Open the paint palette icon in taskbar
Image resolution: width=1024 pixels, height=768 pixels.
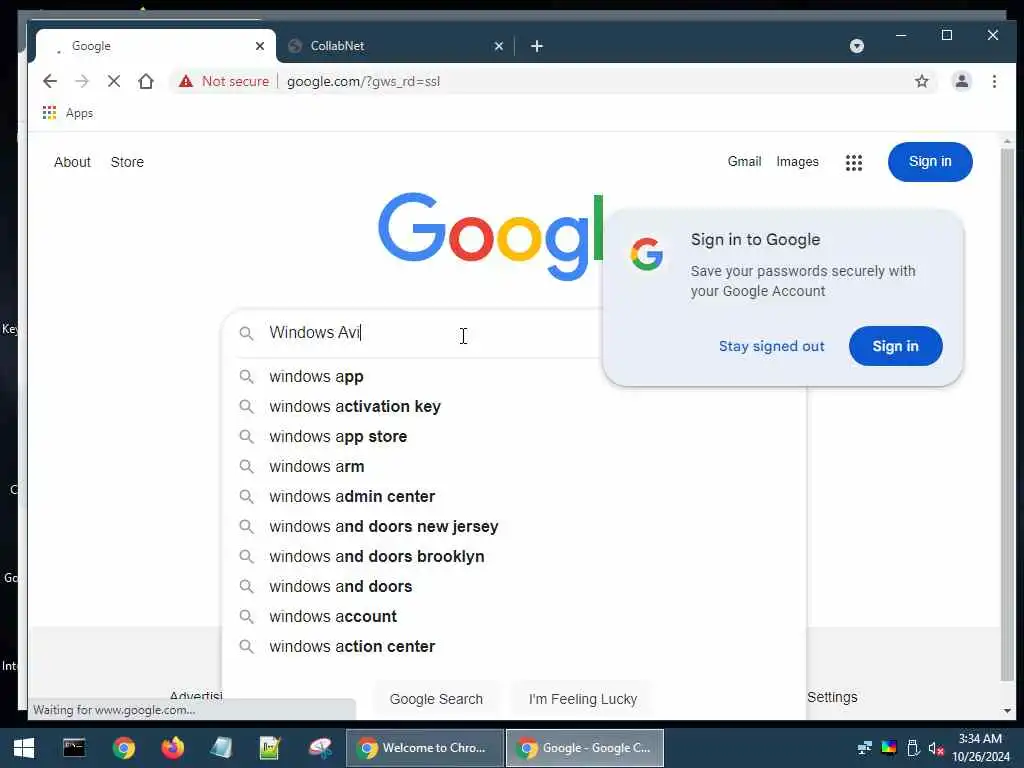tap(320, 748)
